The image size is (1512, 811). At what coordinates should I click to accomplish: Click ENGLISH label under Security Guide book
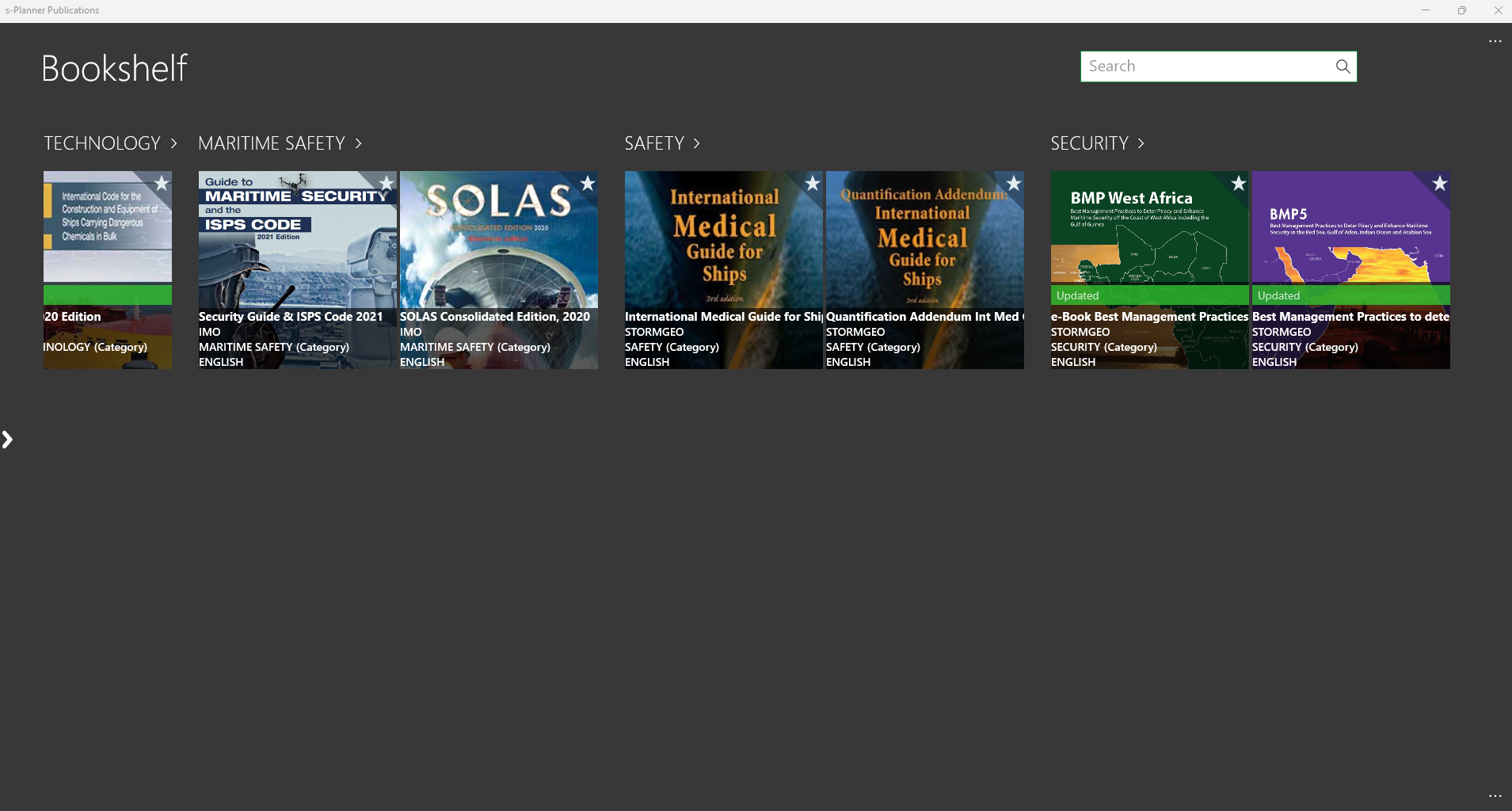(x=221, y=362)
